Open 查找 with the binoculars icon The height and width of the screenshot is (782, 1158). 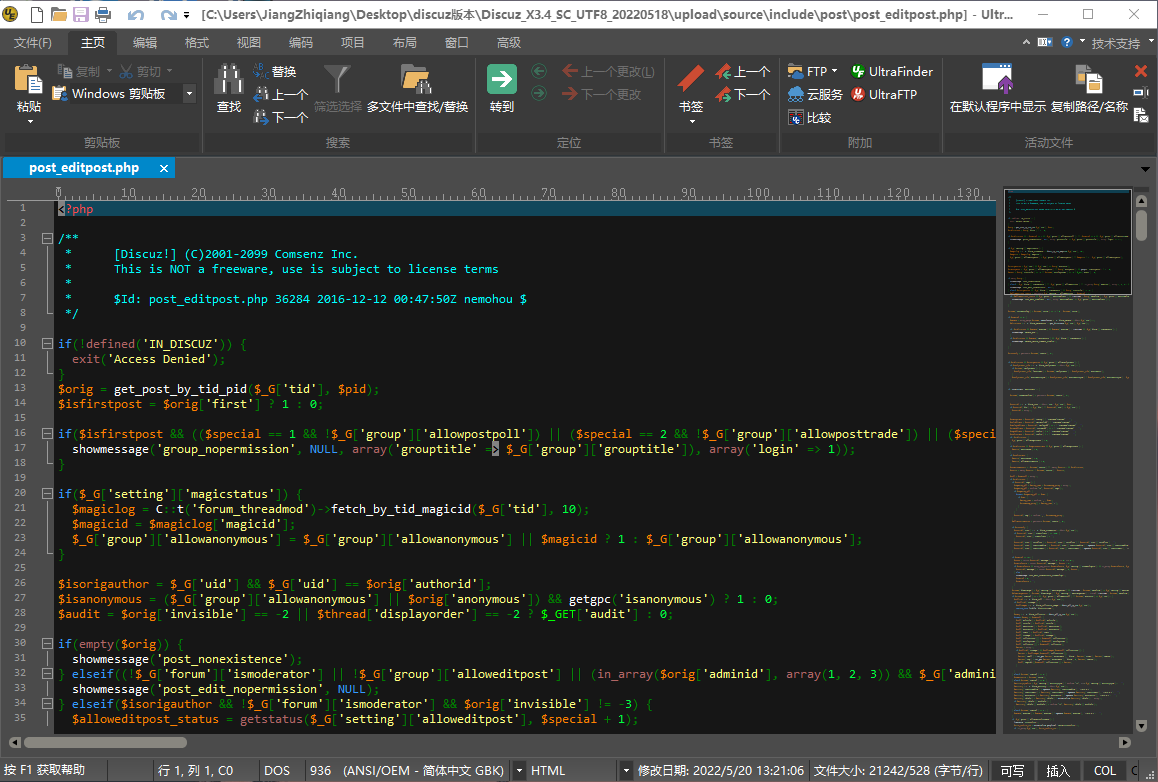click(229, 80)
